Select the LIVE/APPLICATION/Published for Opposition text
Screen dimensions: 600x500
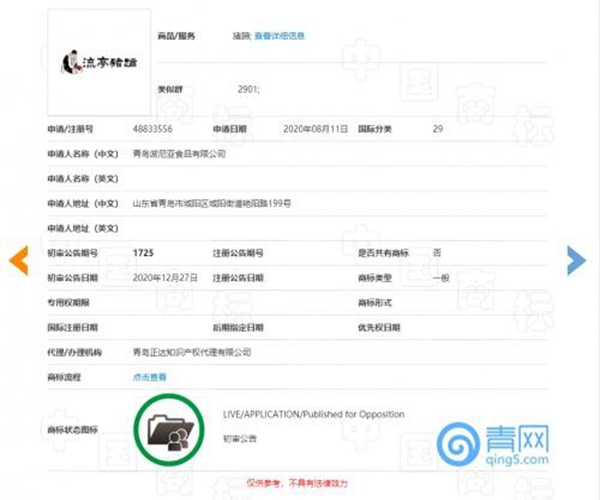[313, 414]
